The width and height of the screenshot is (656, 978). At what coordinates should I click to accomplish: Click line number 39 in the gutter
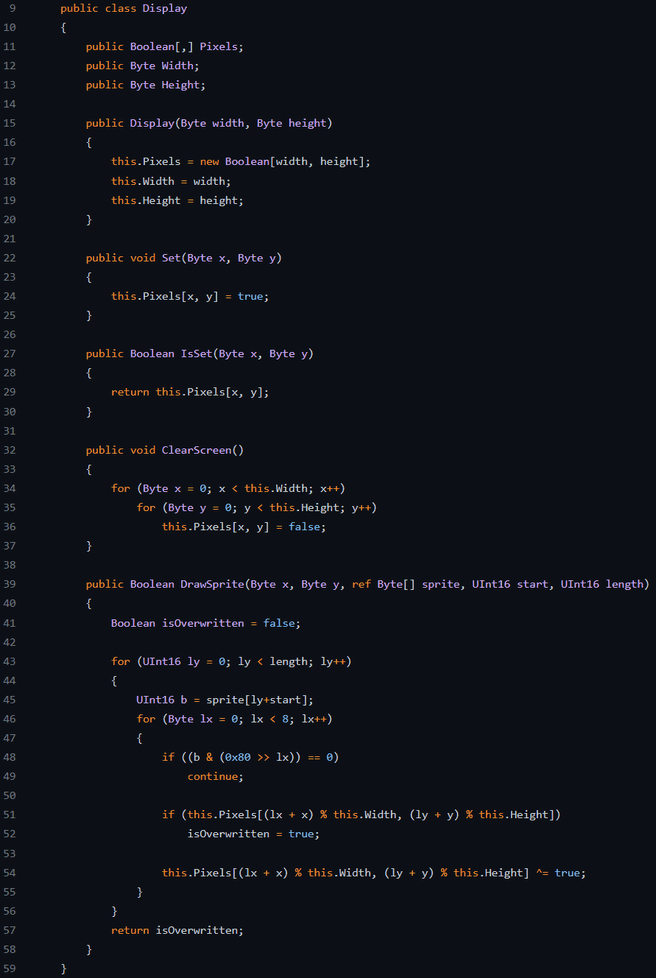[9, 584]
